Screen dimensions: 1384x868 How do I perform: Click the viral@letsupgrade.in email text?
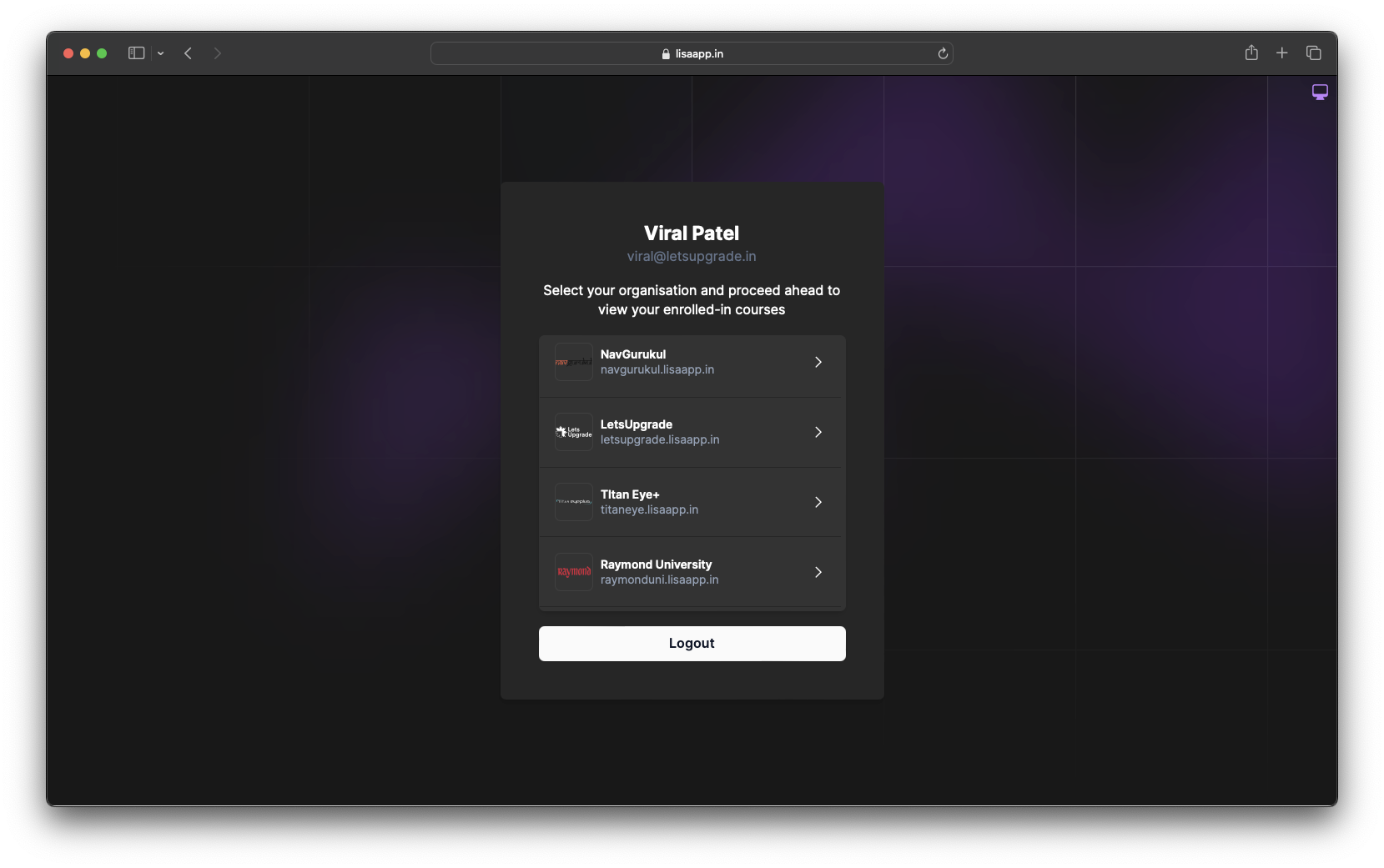[692, 257]
